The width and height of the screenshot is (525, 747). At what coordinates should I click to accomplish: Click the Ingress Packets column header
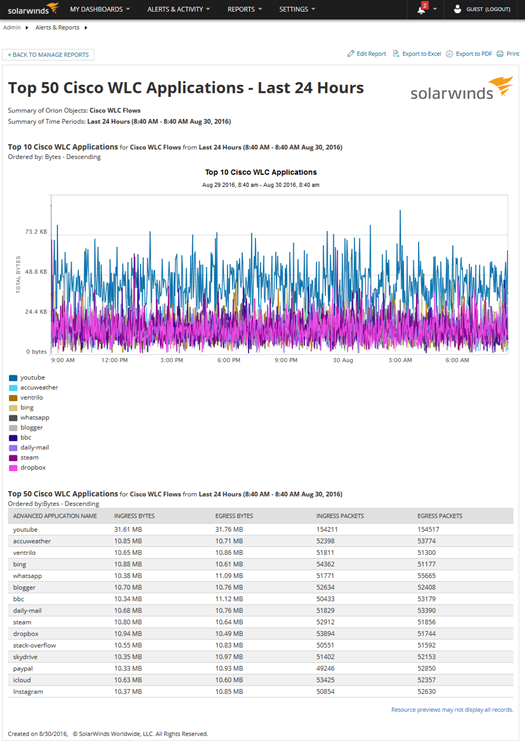point(340,516)
